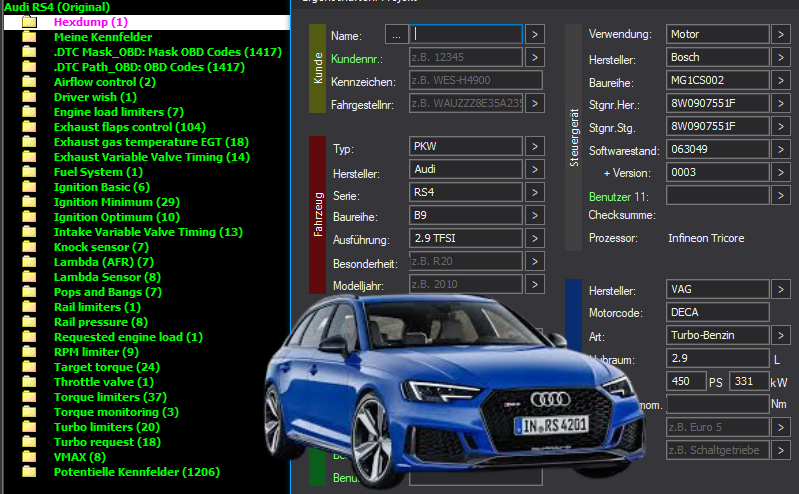Open arrow next to Hersteller Bosch field

coord(781,57)
